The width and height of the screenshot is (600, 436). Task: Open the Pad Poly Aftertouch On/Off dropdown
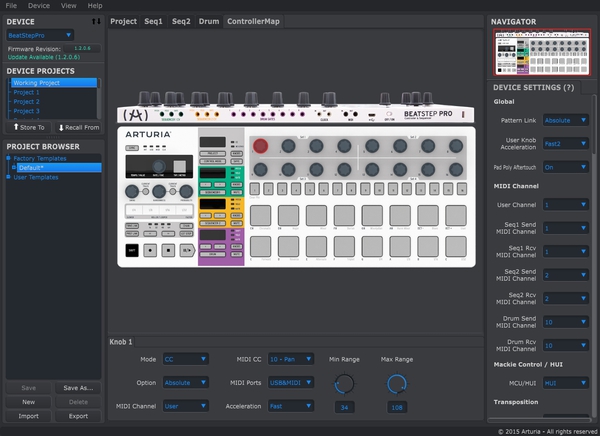565,168
